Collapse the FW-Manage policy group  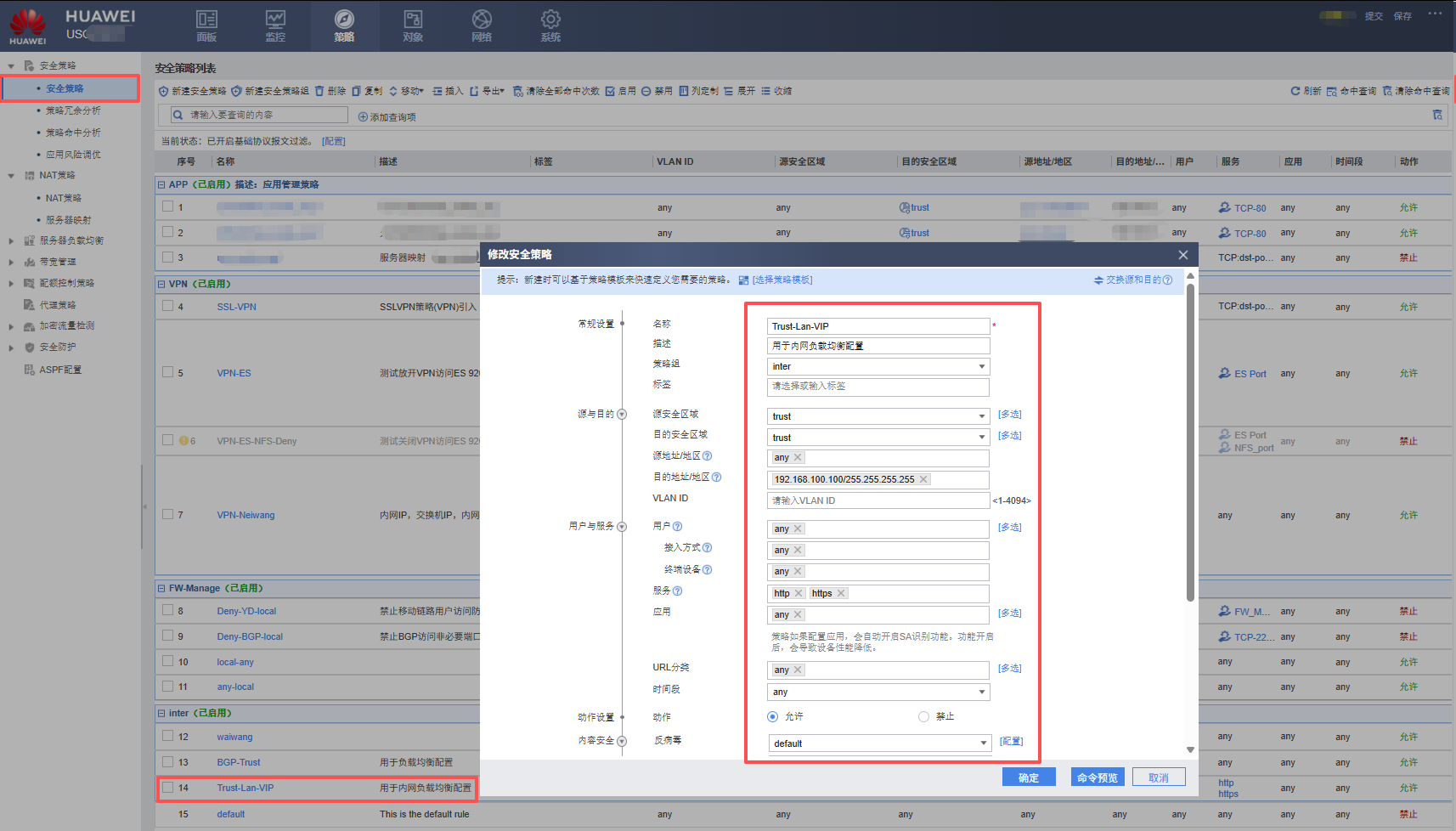tap(161, 588)
